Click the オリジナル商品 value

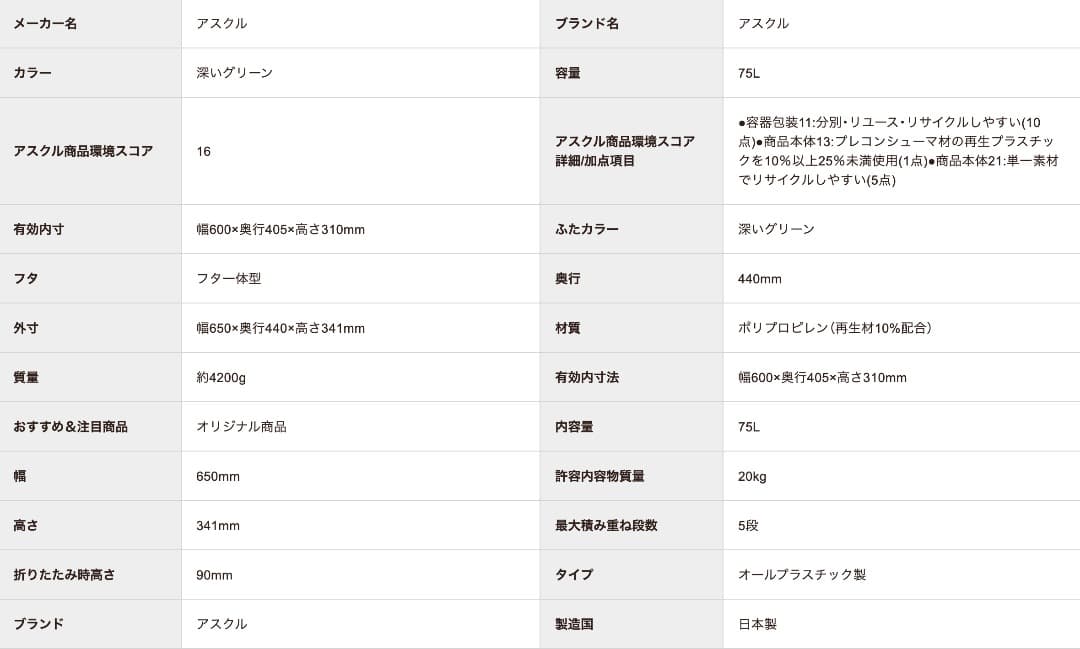click(241, 427)
